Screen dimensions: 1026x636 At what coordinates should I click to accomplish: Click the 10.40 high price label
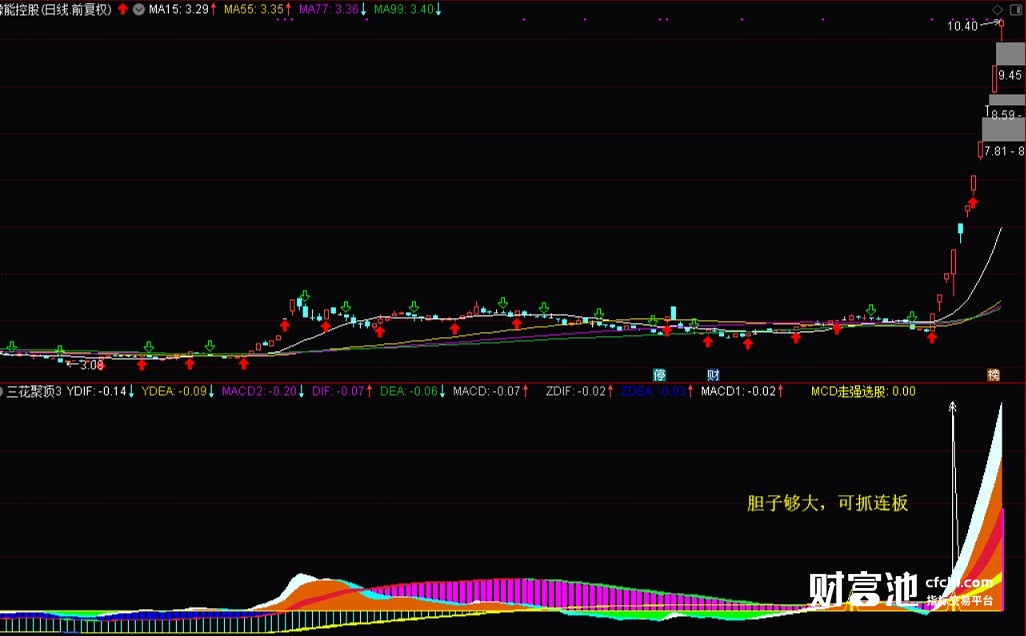[962, 26]
